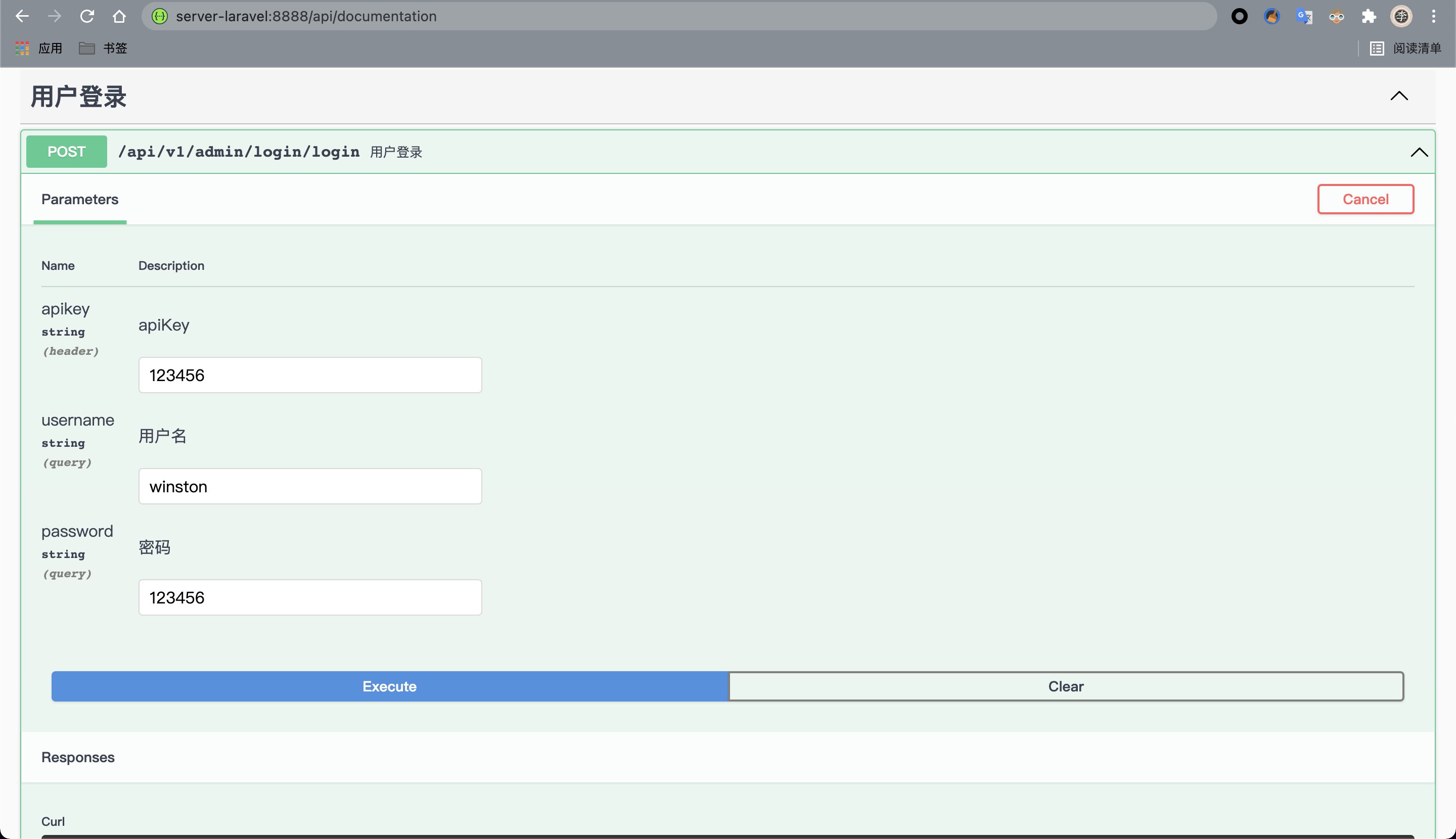Edit the username input containing winston
Image resolution: width=1456 pixels, height=839 pixels.
coord(310,486)
